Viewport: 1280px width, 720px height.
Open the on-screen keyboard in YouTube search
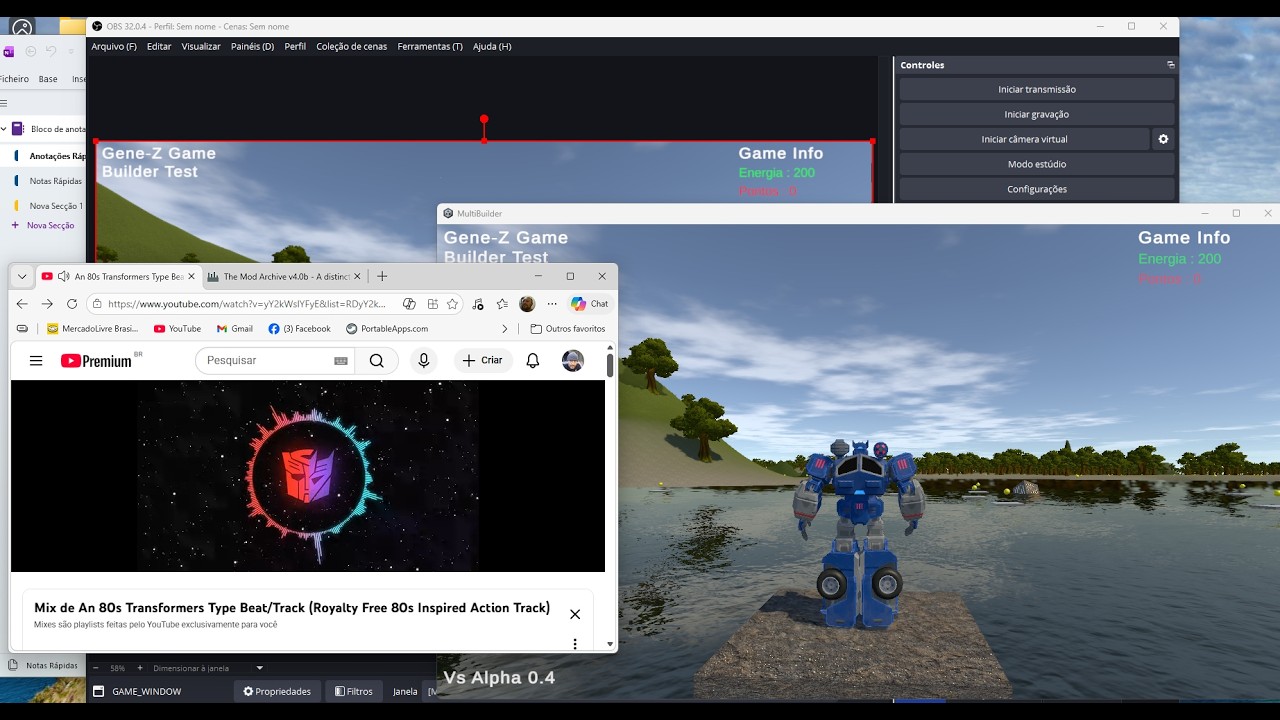341,361
